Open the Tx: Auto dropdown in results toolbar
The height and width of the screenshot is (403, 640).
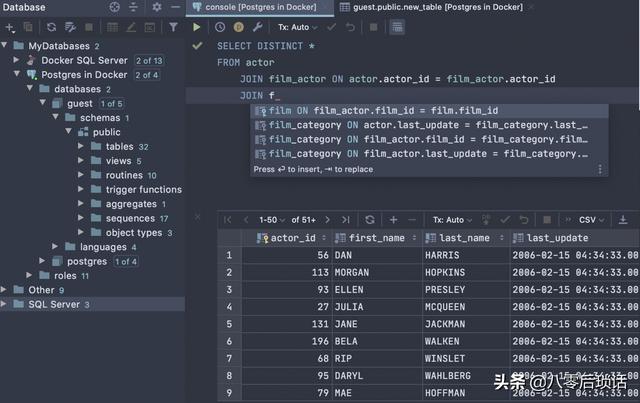453,220
